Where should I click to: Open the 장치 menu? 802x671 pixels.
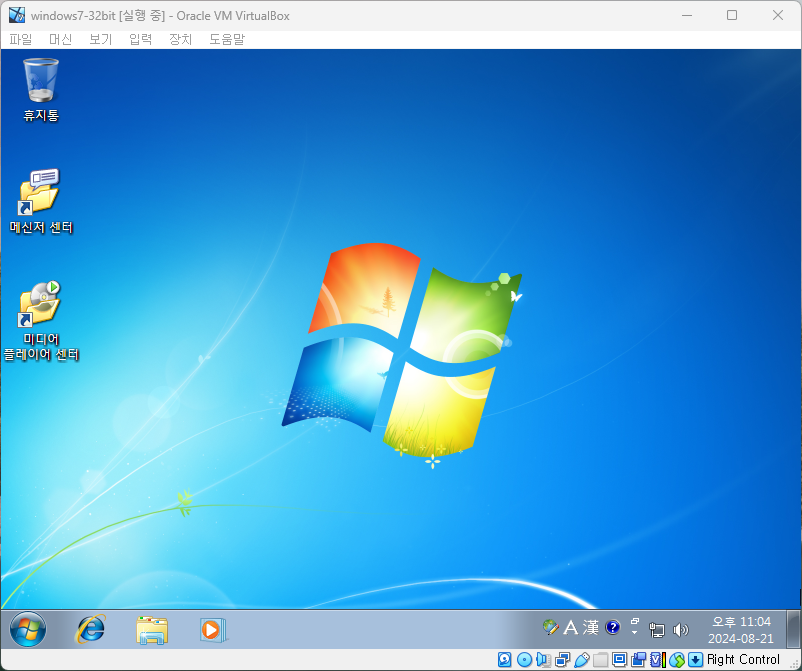click(x=180, y=39)
